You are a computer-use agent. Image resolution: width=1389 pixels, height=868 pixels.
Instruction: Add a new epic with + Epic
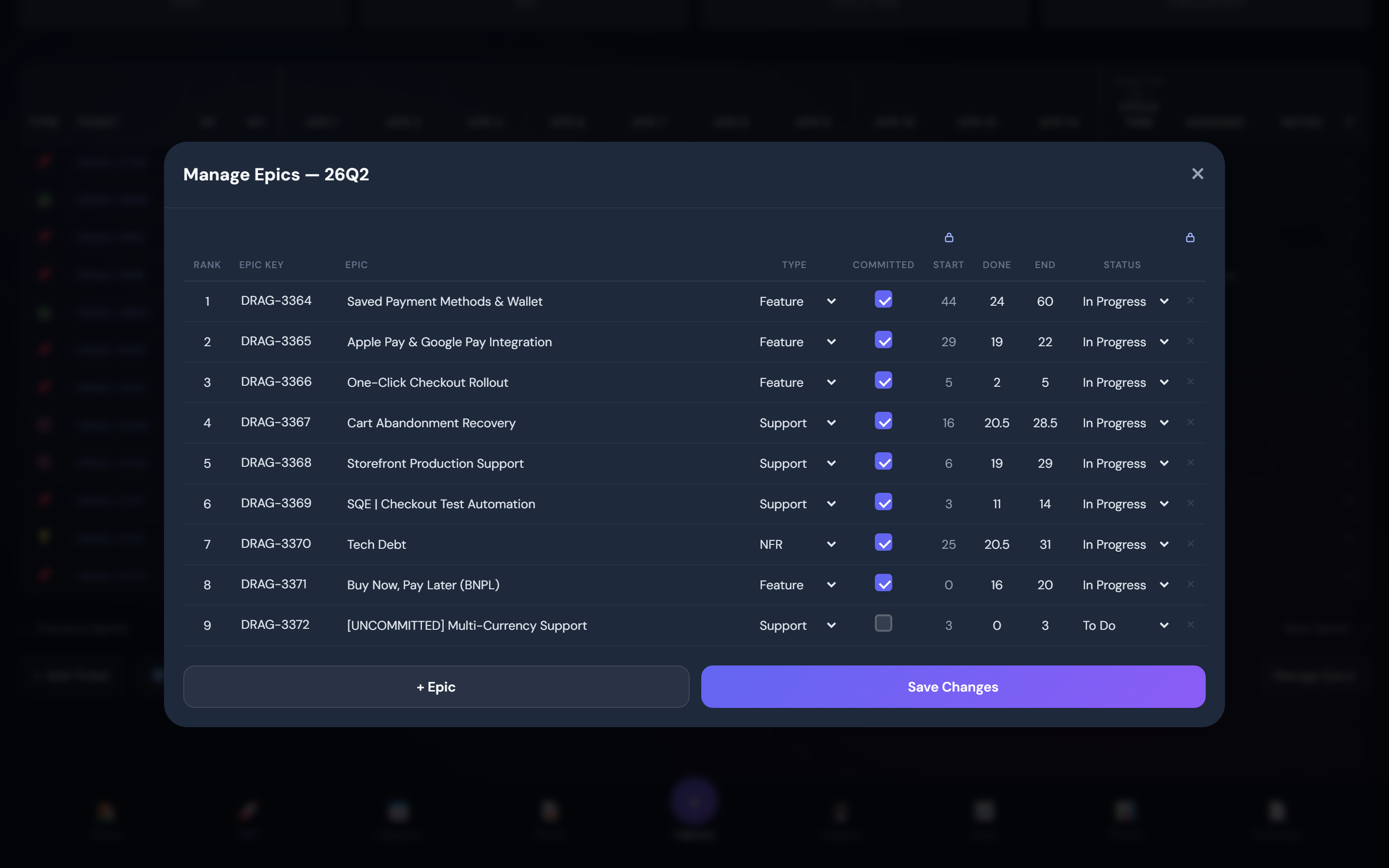click(x=436, y=687)
